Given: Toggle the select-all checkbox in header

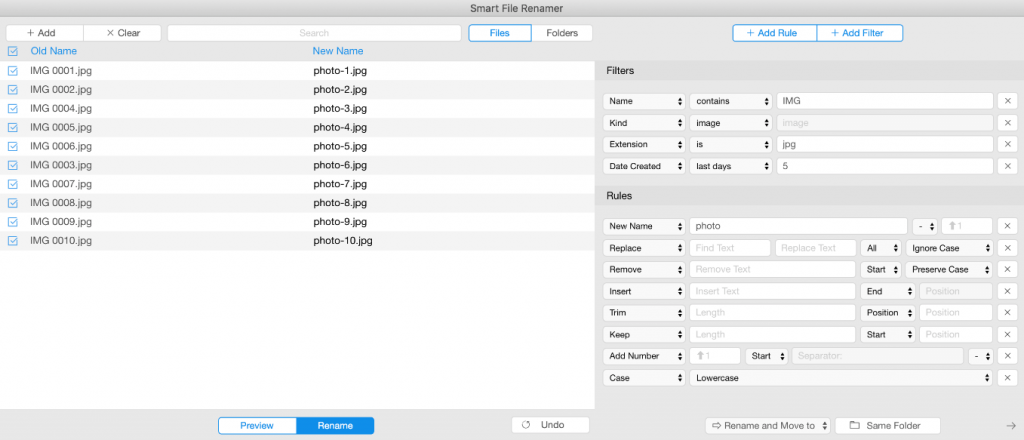Looking at the screenshot, I should coord(12,51).
